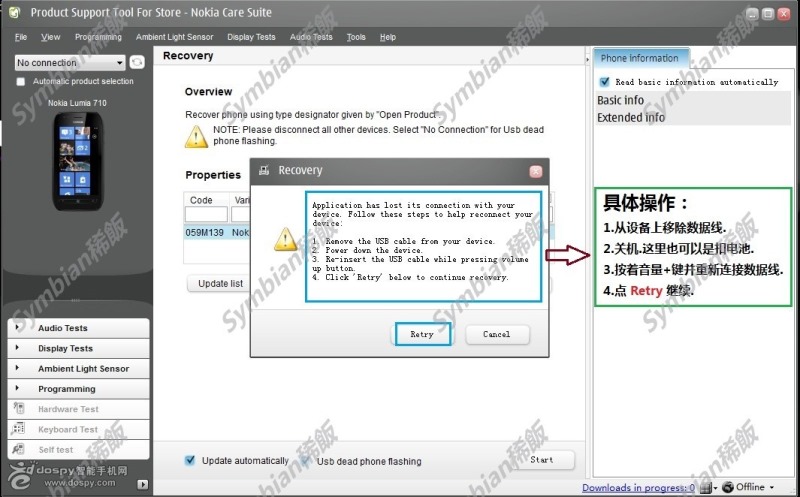Click the Nokia Lumia 710 phone image
800x497 pixels.
tap(78, 161)
